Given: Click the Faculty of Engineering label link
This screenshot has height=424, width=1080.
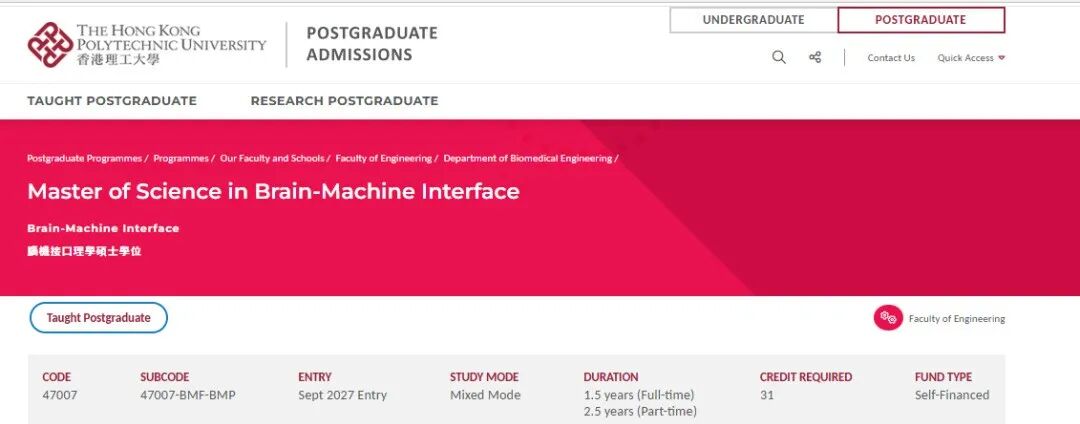Looking at the screenshot, I should [957, 319].
